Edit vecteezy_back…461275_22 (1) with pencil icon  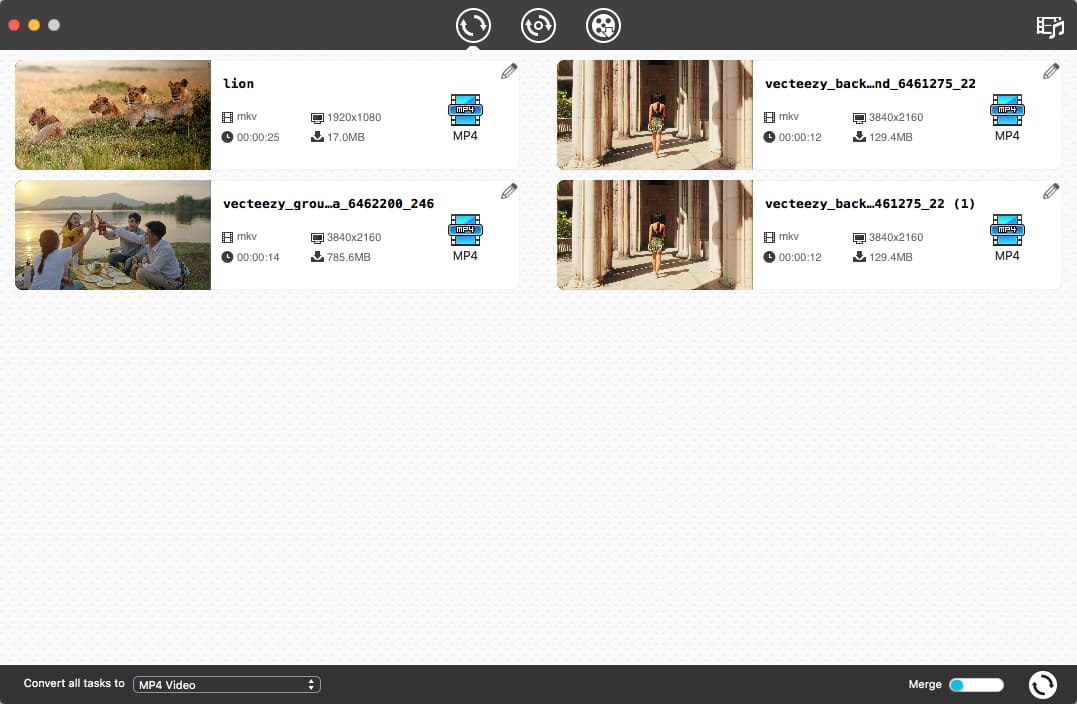click(1051, 192)
